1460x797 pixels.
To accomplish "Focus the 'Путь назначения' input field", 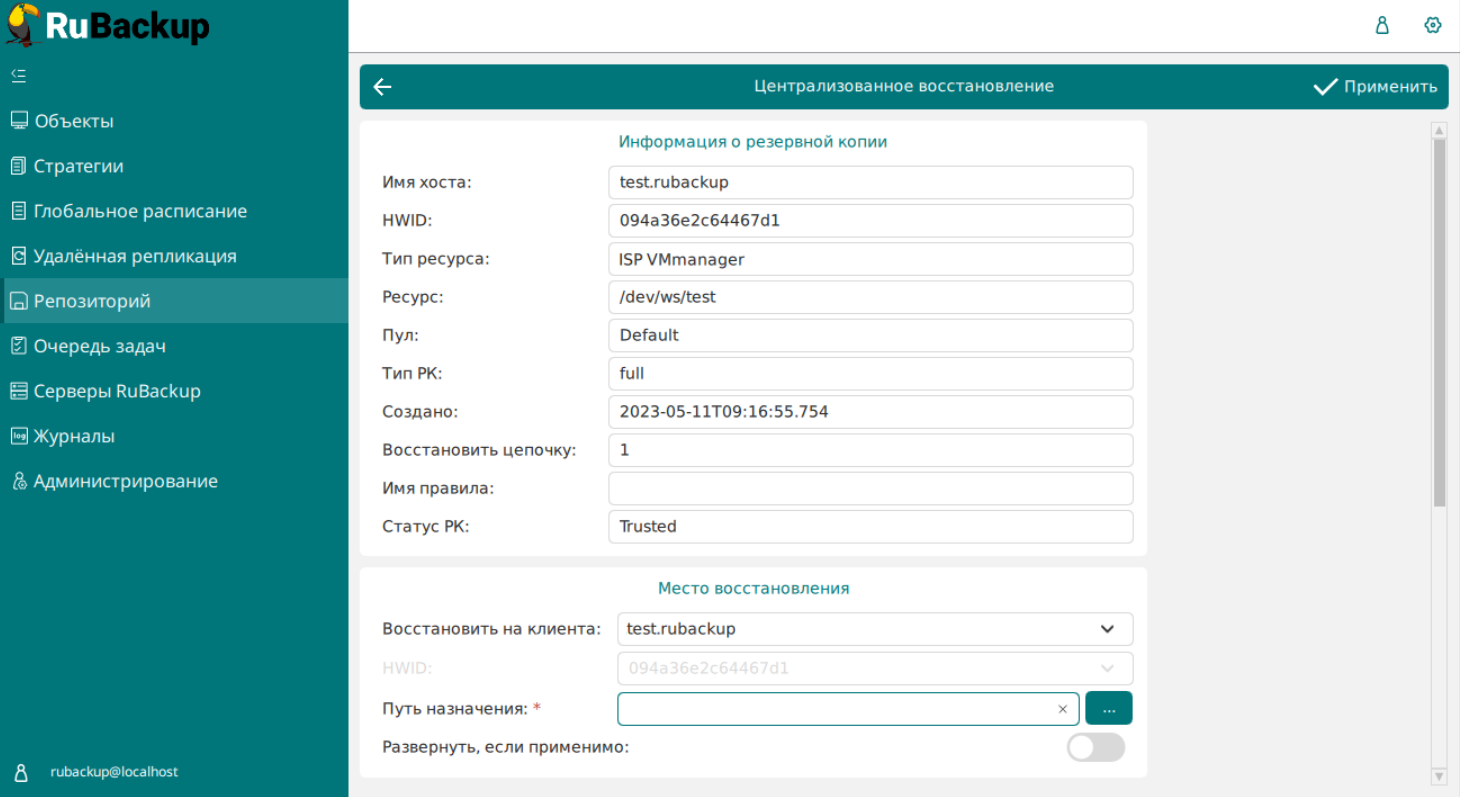I will [835, 708].
